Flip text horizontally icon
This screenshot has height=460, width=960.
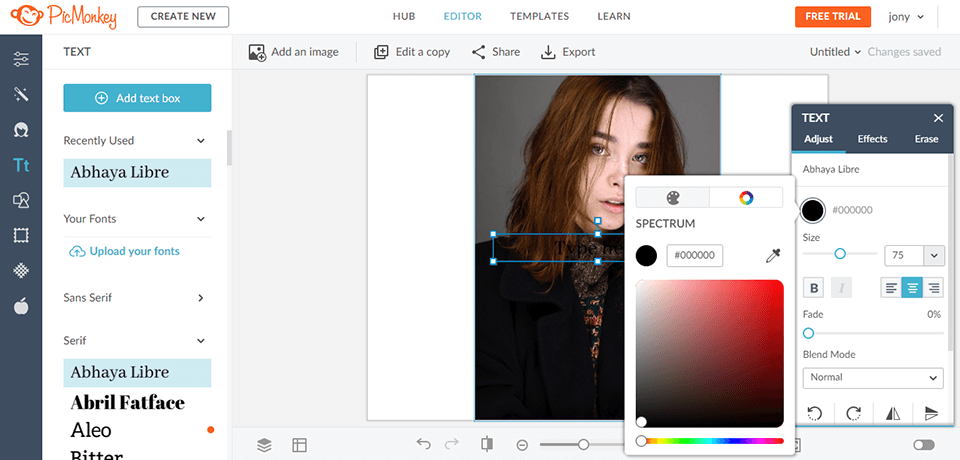pyautogui.click(x=895, y=413)
